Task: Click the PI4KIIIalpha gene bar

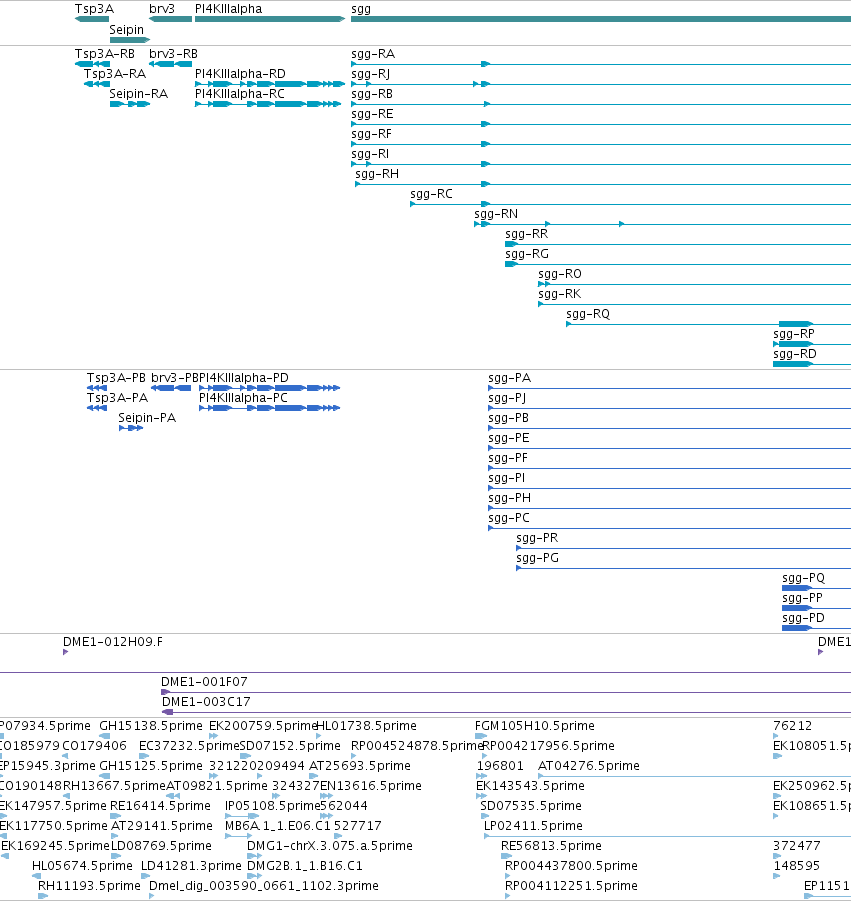Action: [x=269, y=19]
